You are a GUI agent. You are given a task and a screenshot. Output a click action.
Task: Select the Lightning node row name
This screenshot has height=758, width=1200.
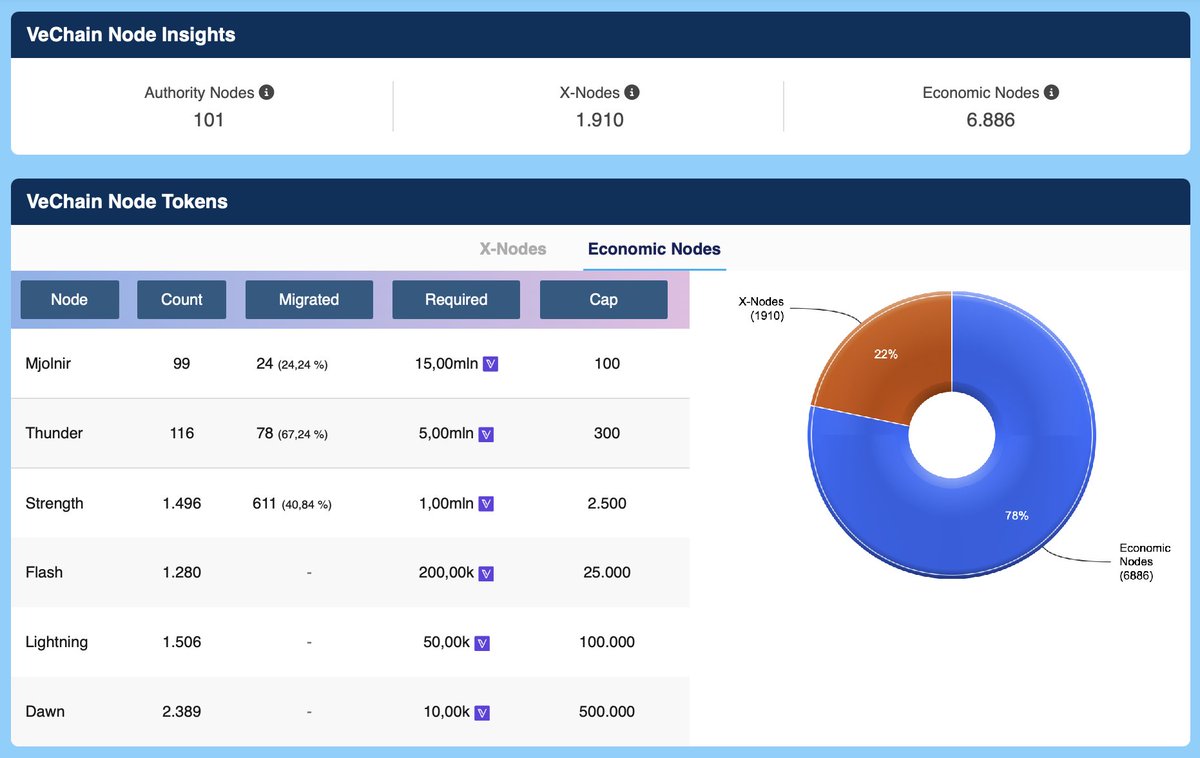coord(56,642)
